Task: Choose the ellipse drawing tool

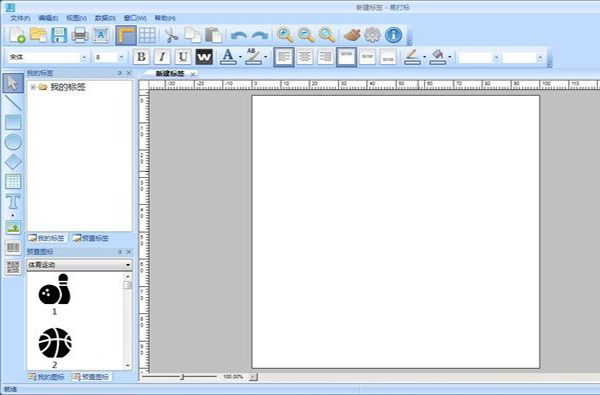Action: [13, 142]
